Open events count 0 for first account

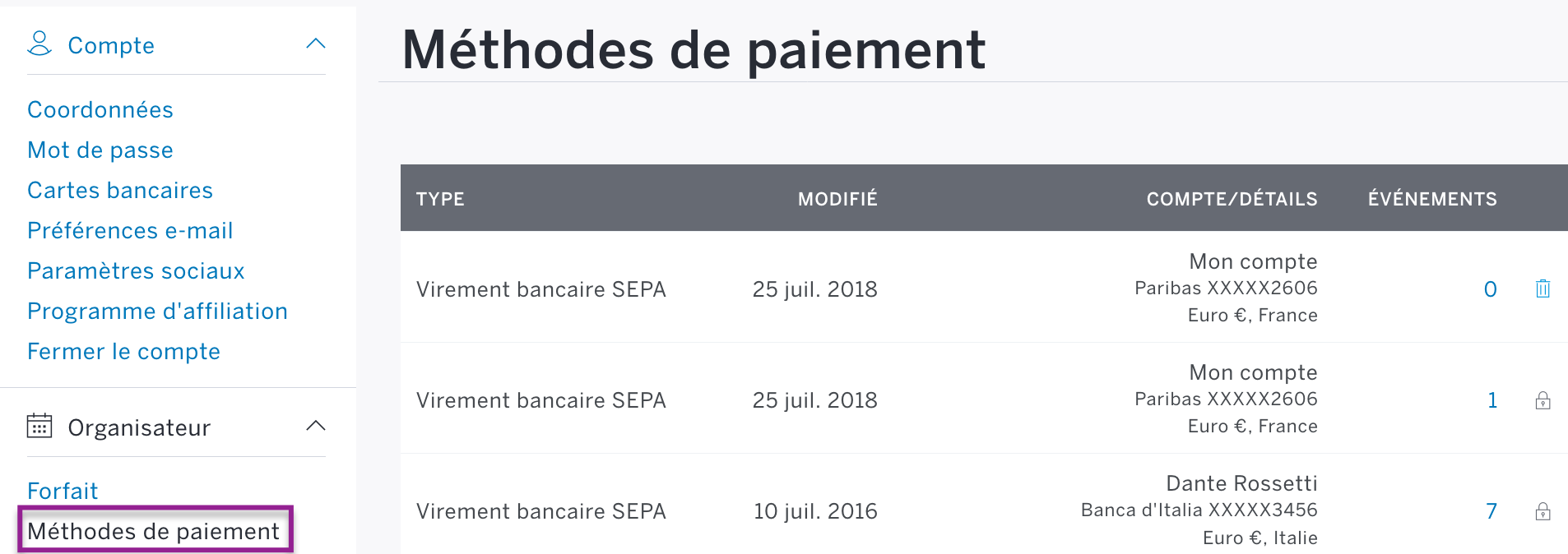click(1490, 289)
